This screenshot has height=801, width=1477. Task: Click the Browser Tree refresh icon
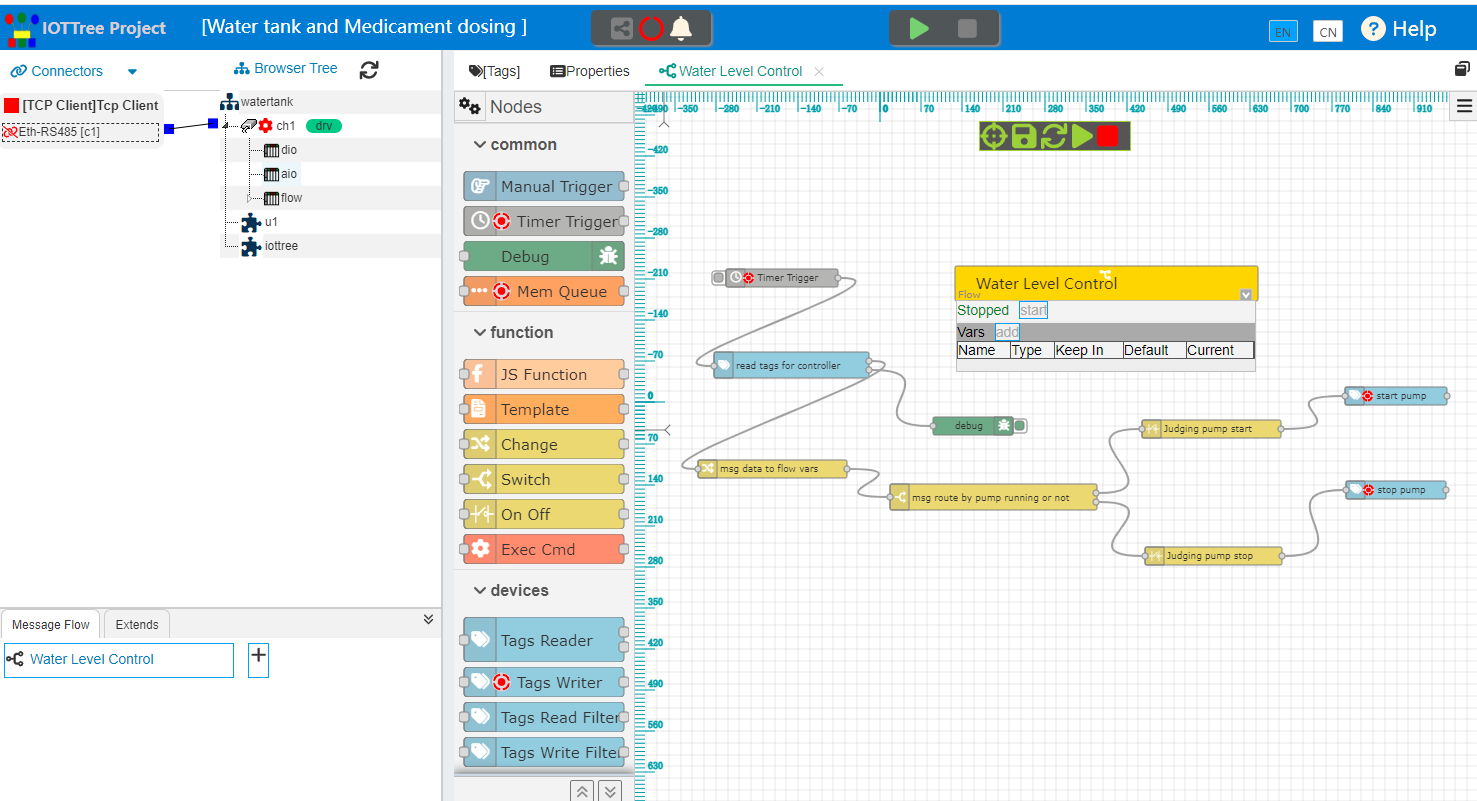(369, 70)
